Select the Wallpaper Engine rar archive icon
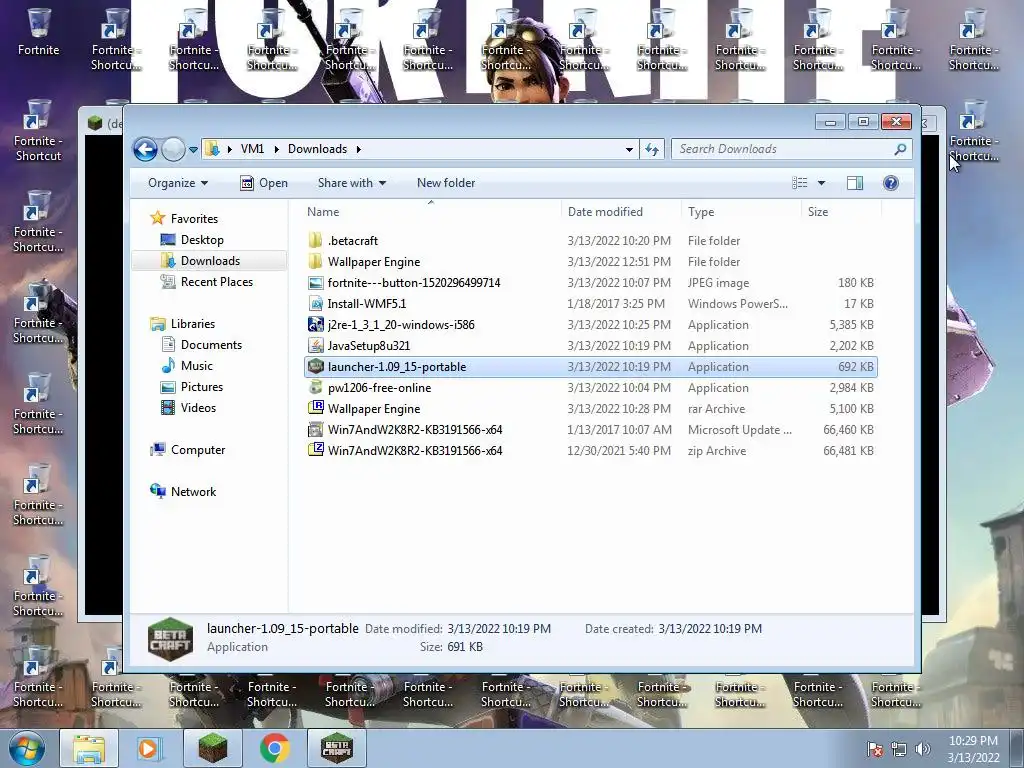Image resolution: width=1024 pixels, height=768 pixels. click(315, 408)
